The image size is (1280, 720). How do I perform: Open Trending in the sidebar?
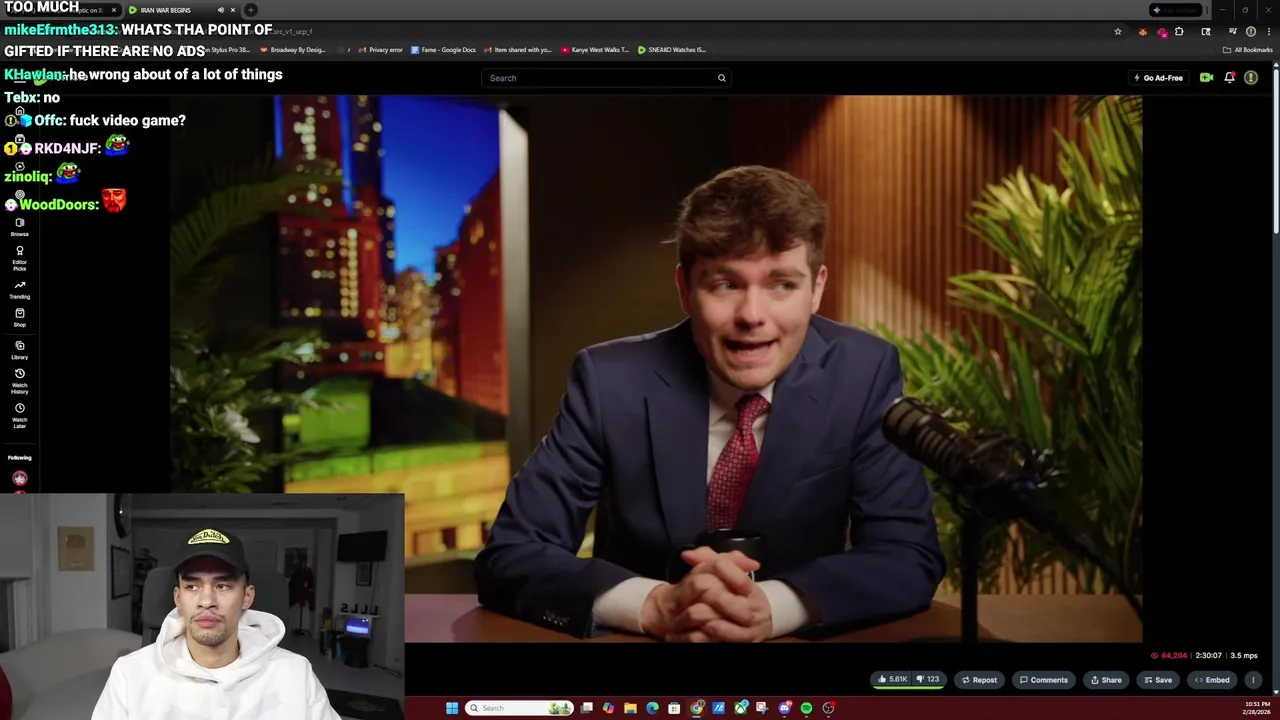pyautogui.click(x=19, y=290)
